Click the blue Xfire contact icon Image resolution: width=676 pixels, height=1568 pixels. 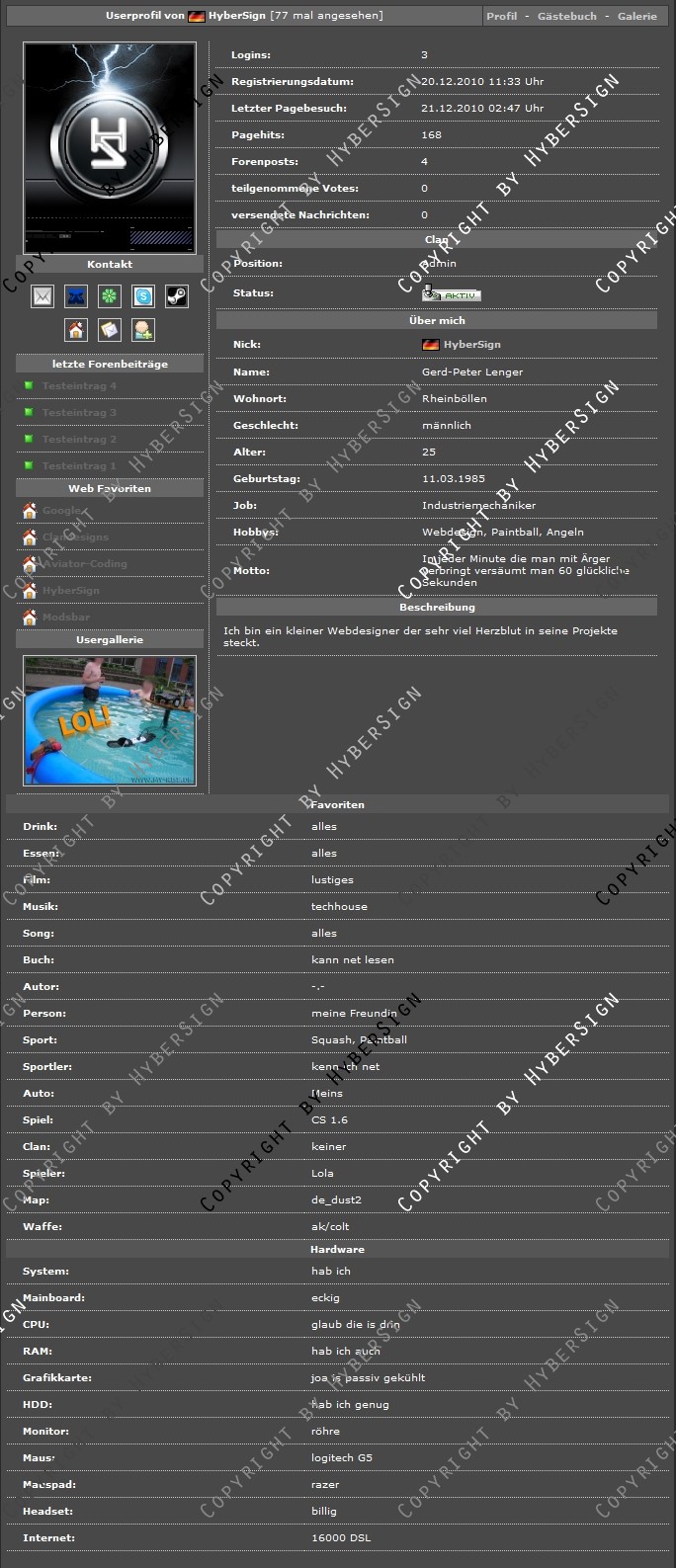[76, 296]
